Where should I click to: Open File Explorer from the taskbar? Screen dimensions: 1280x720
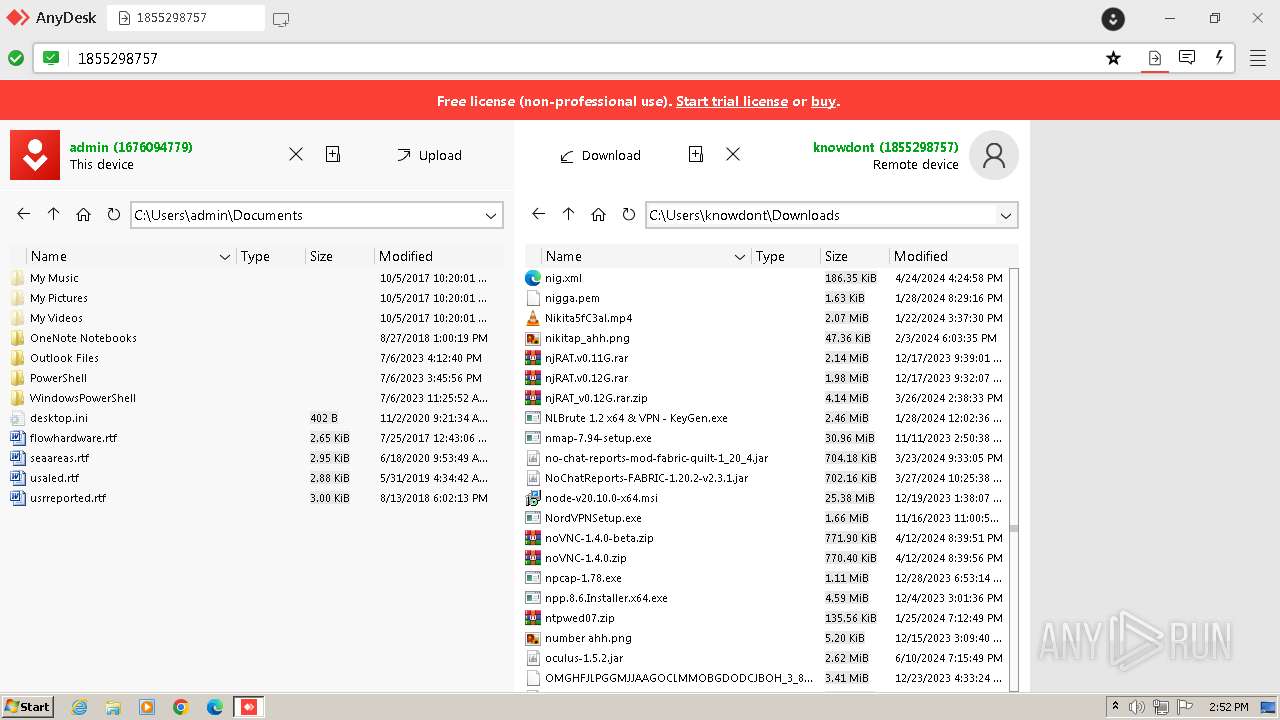(113, 707)
